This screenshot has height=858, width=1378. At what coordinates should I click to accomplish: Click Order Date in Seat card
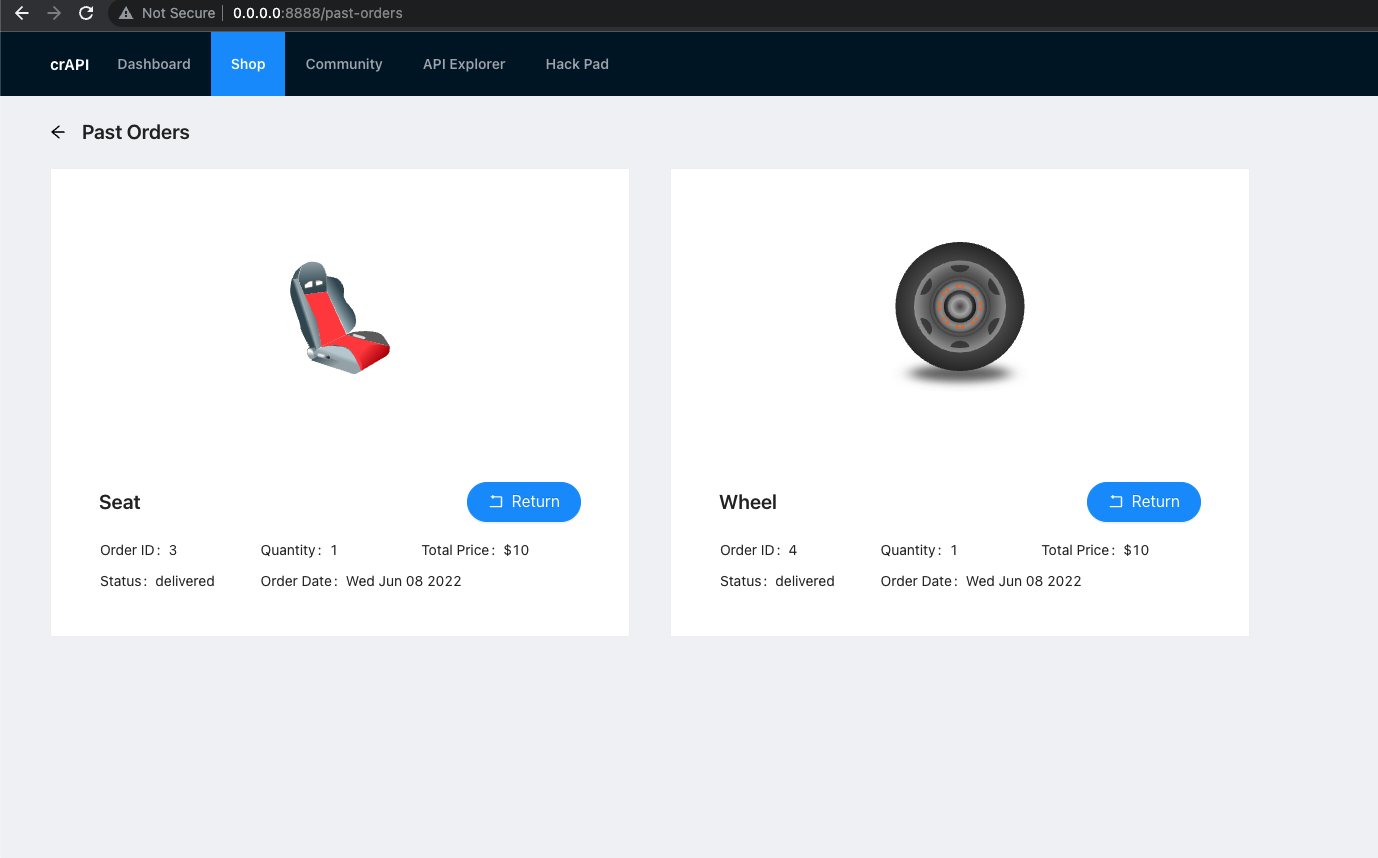[361, 581]
